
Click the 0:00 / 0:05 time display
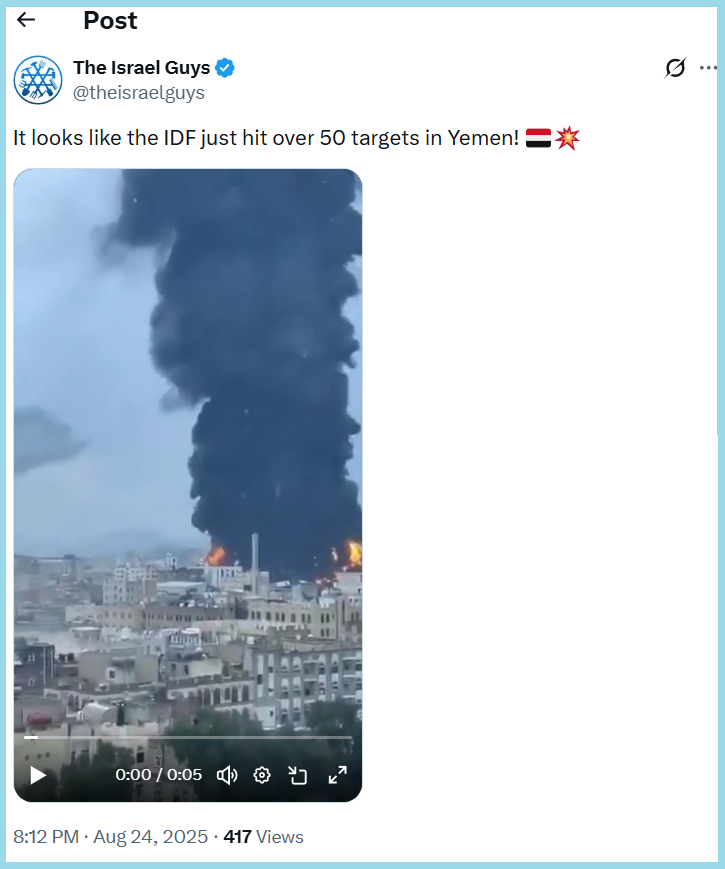[x=159, y=774]
